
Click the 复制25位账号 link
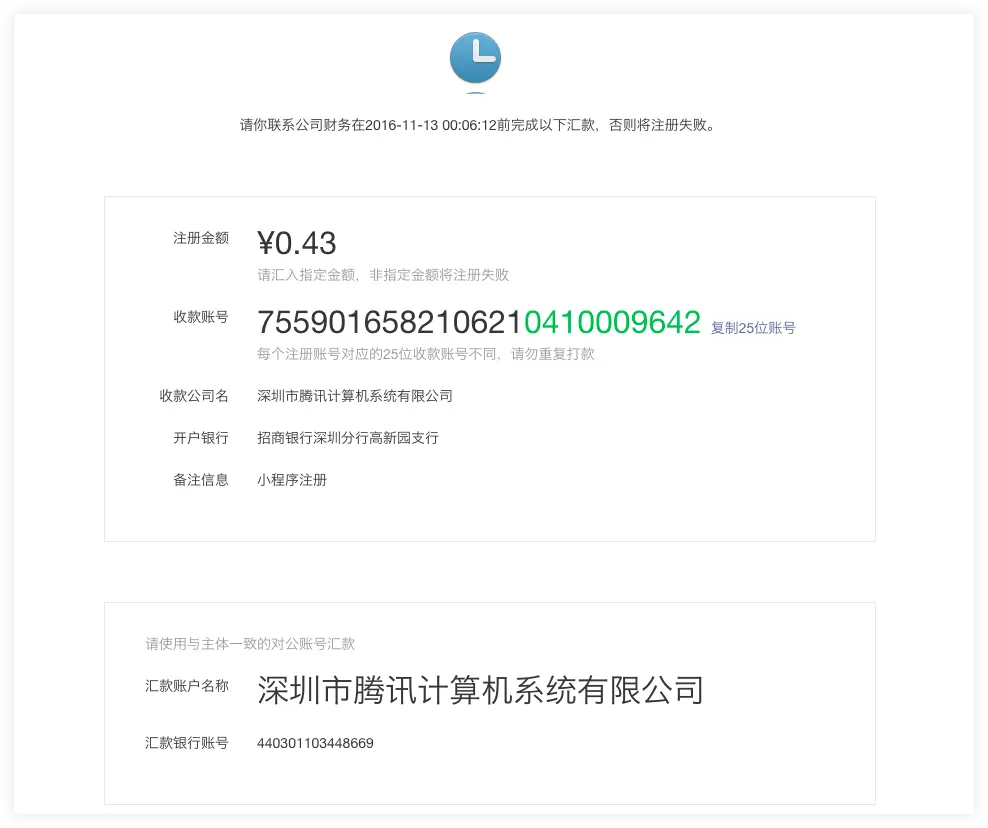click(x=753, y=328)
